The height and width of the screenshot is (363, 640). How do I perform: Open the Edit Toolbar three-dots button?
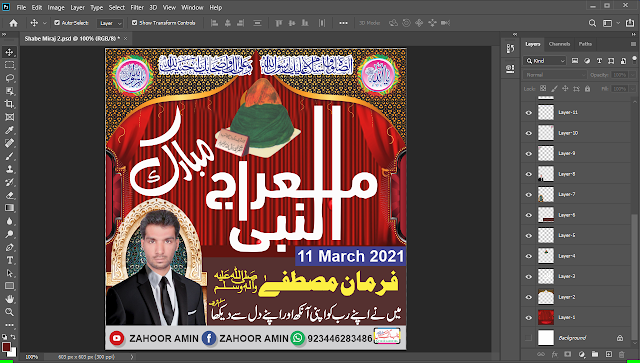(x=9, y=325)
